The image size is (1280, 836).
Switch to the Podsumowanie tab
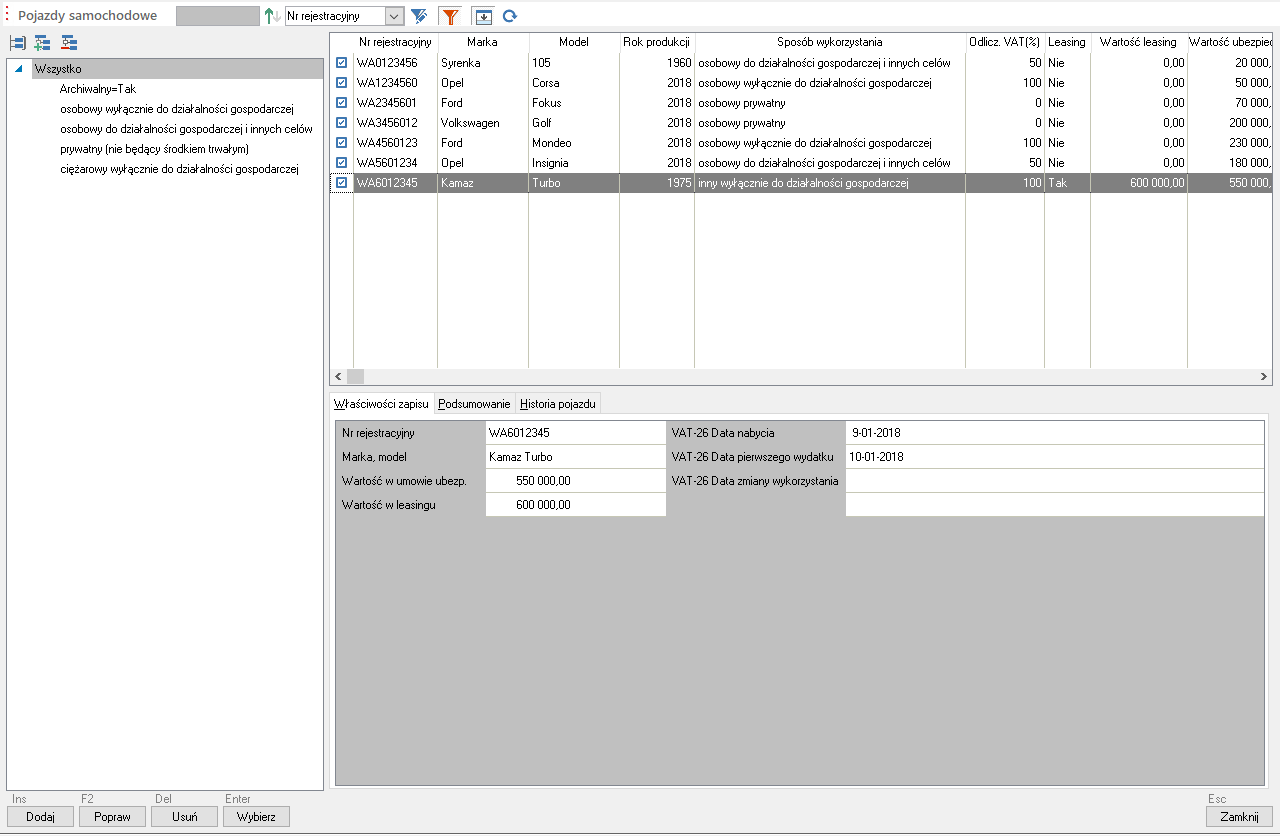(474, 404)
